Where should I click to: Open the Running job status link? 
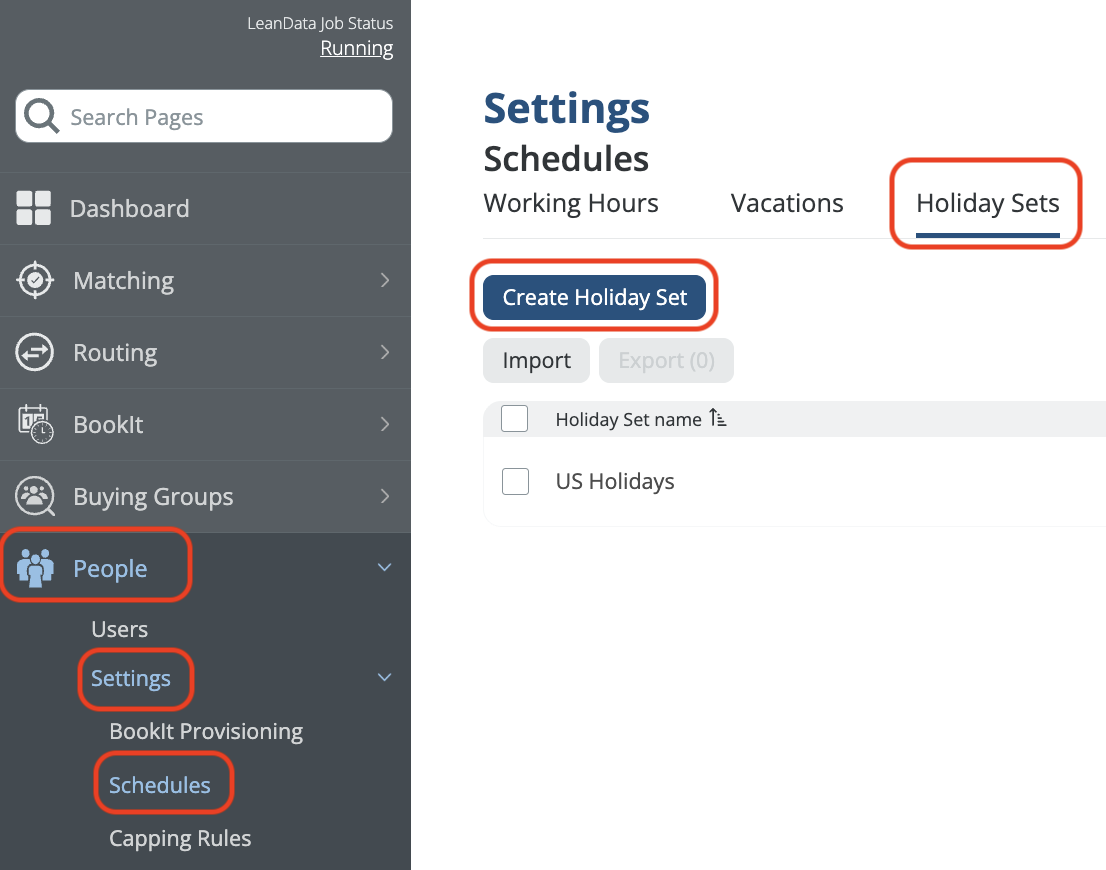pos(356,48)
